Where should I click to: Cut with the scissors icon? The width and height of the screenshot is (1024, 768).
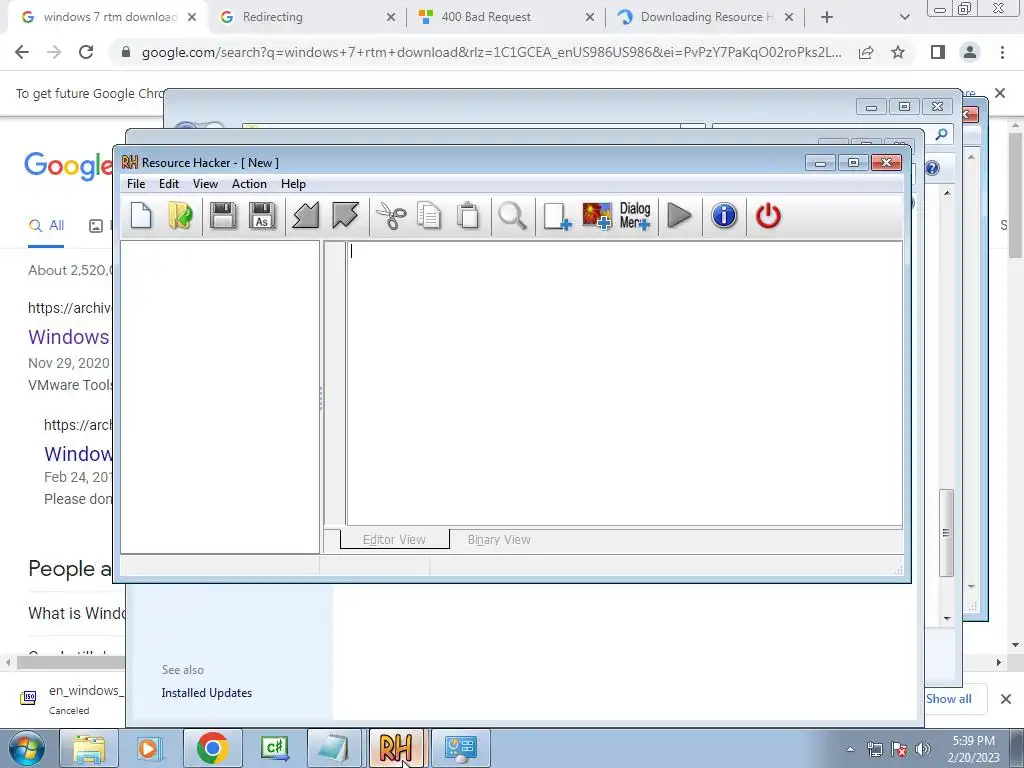tap(391, 216)
